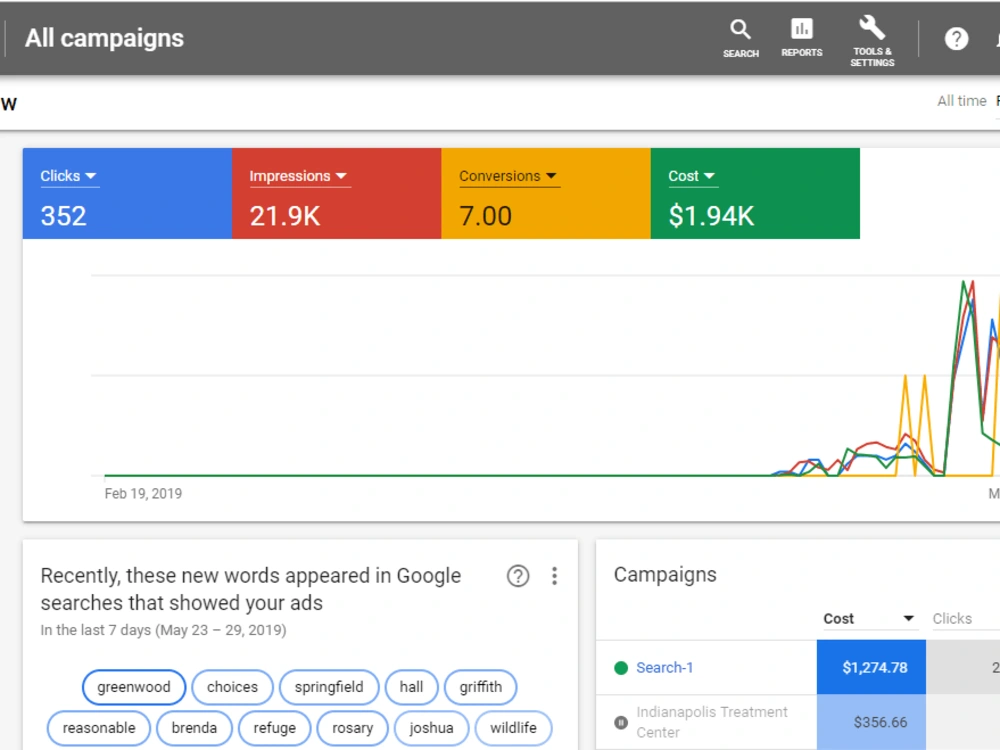This screenshot has width=1000, height=750.
Task: Click the last 7 days date note
Action: pos(163,630)
